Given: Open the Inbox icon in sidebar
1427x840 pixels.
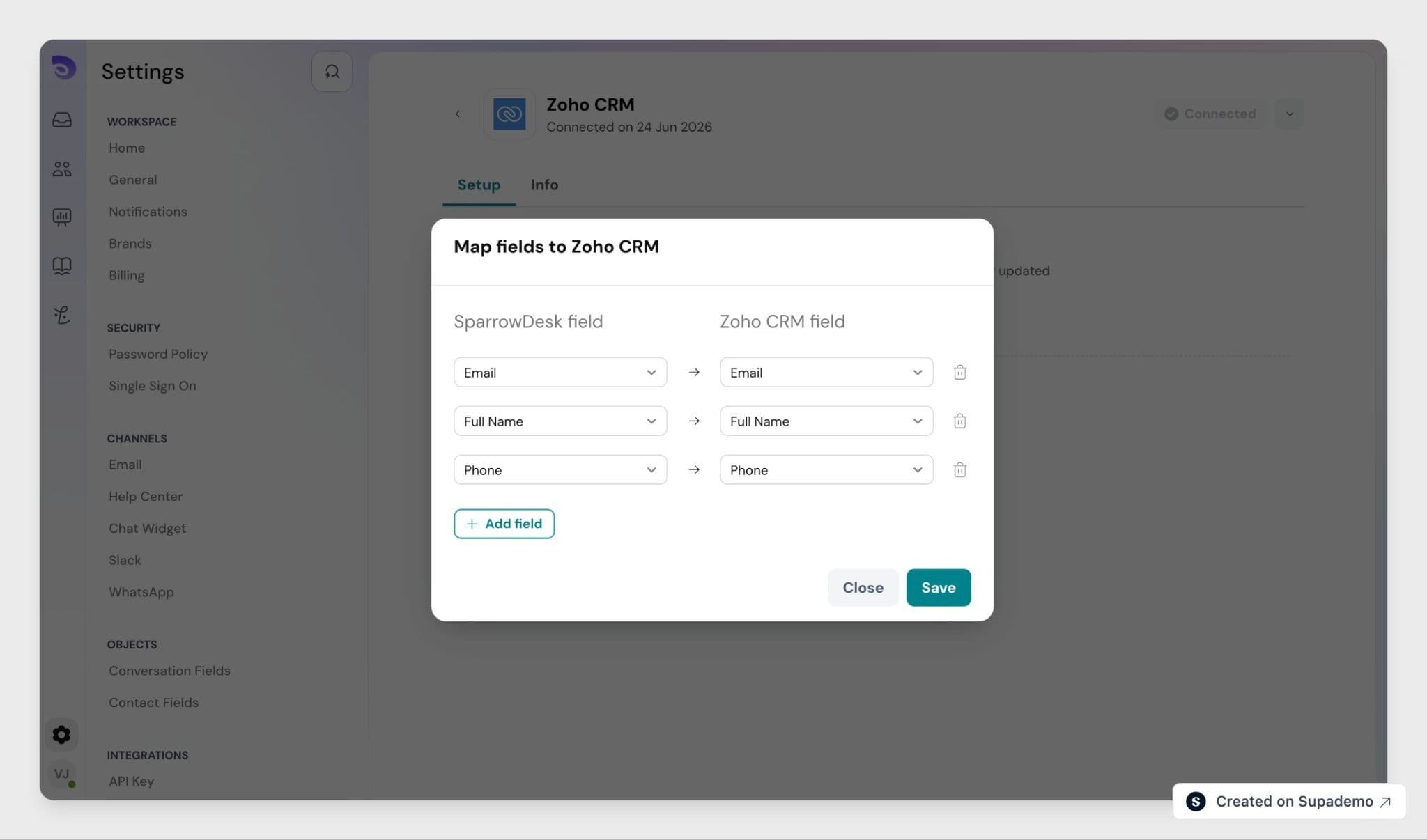Looking at the screenshot, I should [x=62, y=120].
